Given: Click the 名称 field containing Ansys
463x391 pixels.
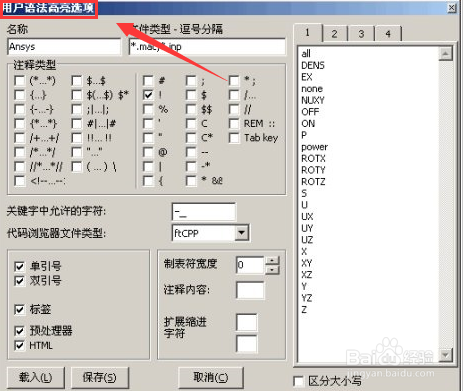Looking at the screenshot, I should 64,46.
